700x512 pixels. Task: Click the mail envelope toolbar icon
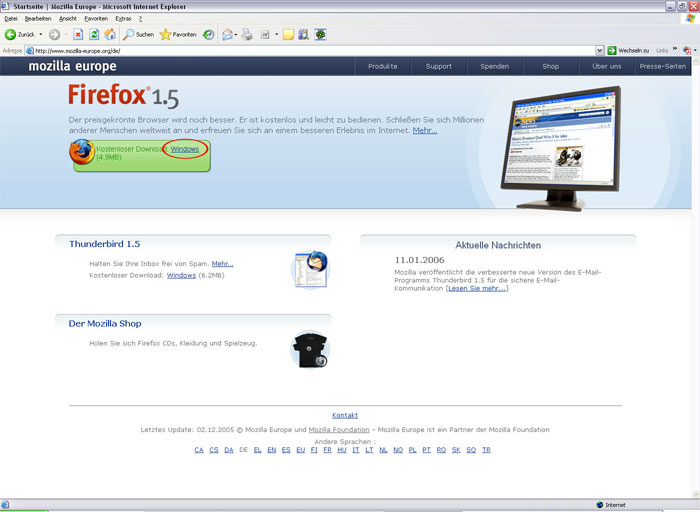coord(227,34)
